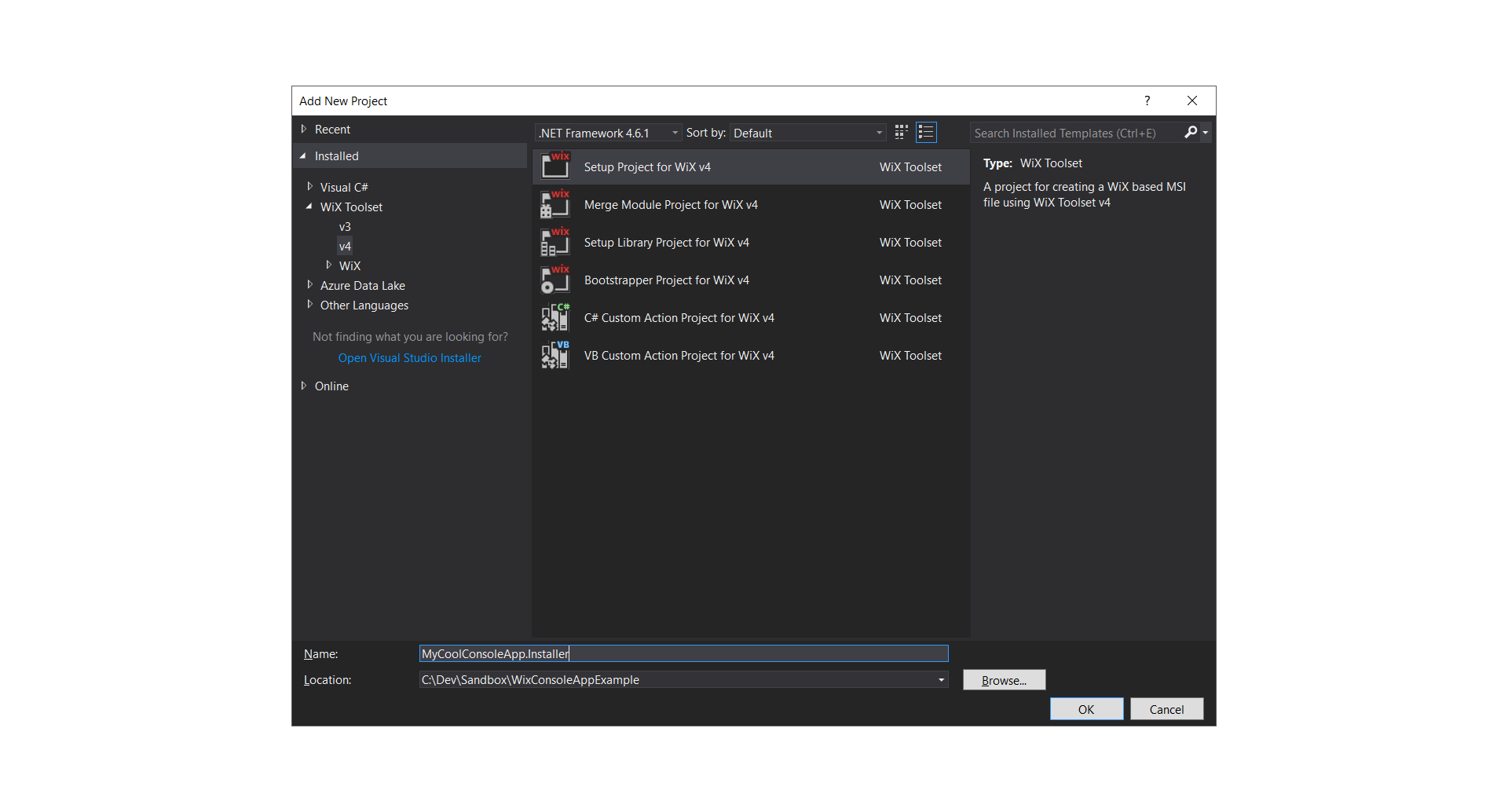This screenshot has height=812, width=1508.
Task: Select Bootstrapper Project for WiX v4
Action: point(751,280)
